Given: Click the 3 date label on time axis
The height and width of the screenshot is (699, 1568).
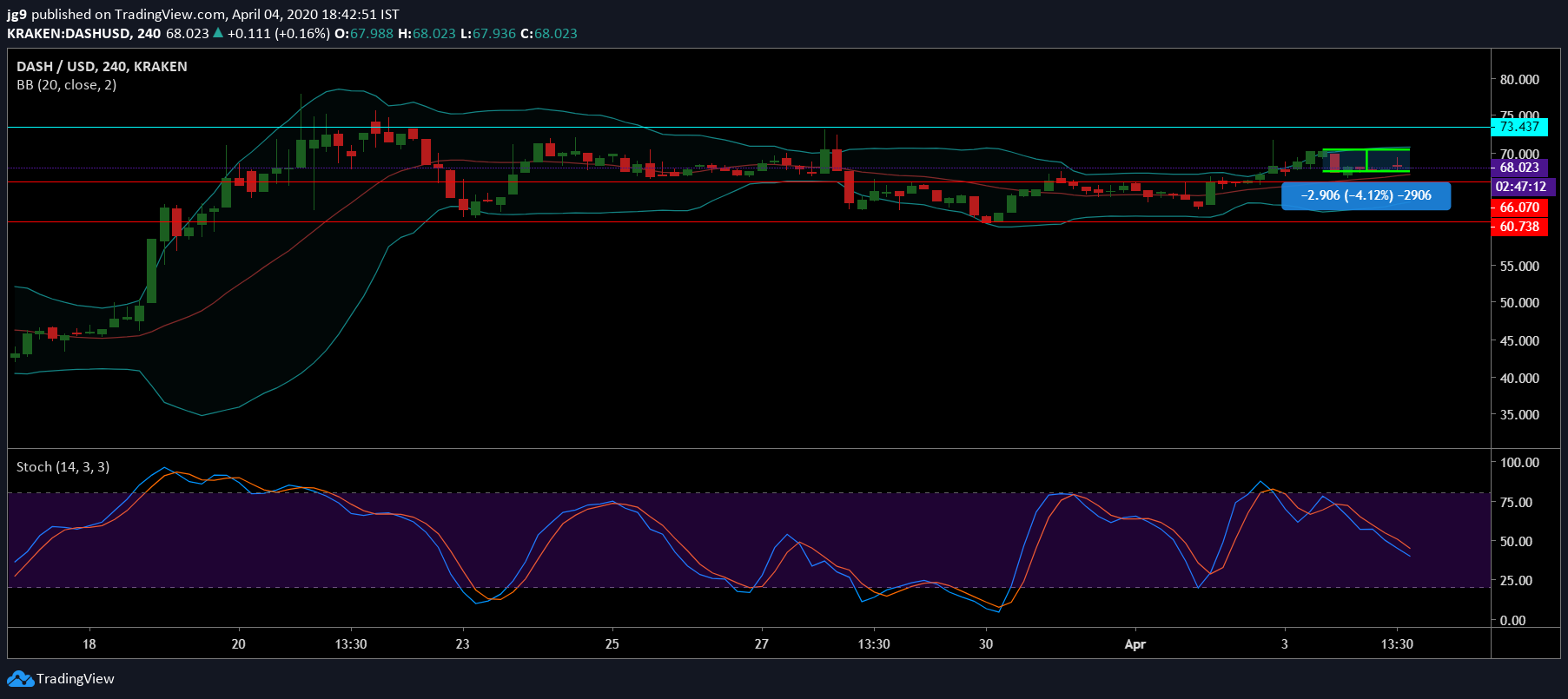Looking at the screenshot, I should (1285, 644).
